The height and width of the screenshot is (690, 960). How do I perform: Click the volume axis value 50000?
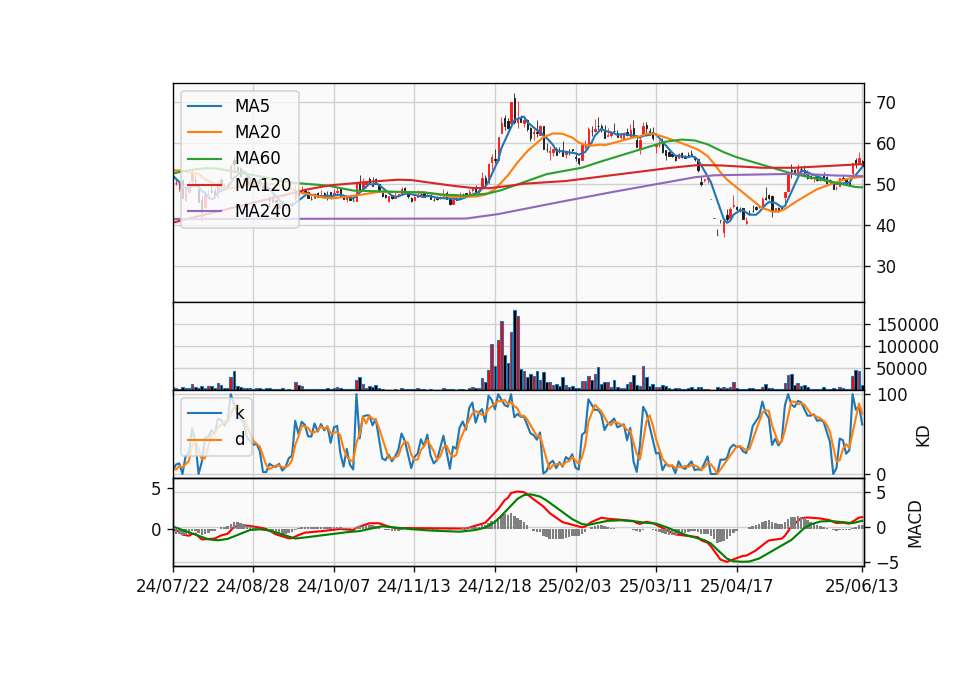tap(902, 369)
